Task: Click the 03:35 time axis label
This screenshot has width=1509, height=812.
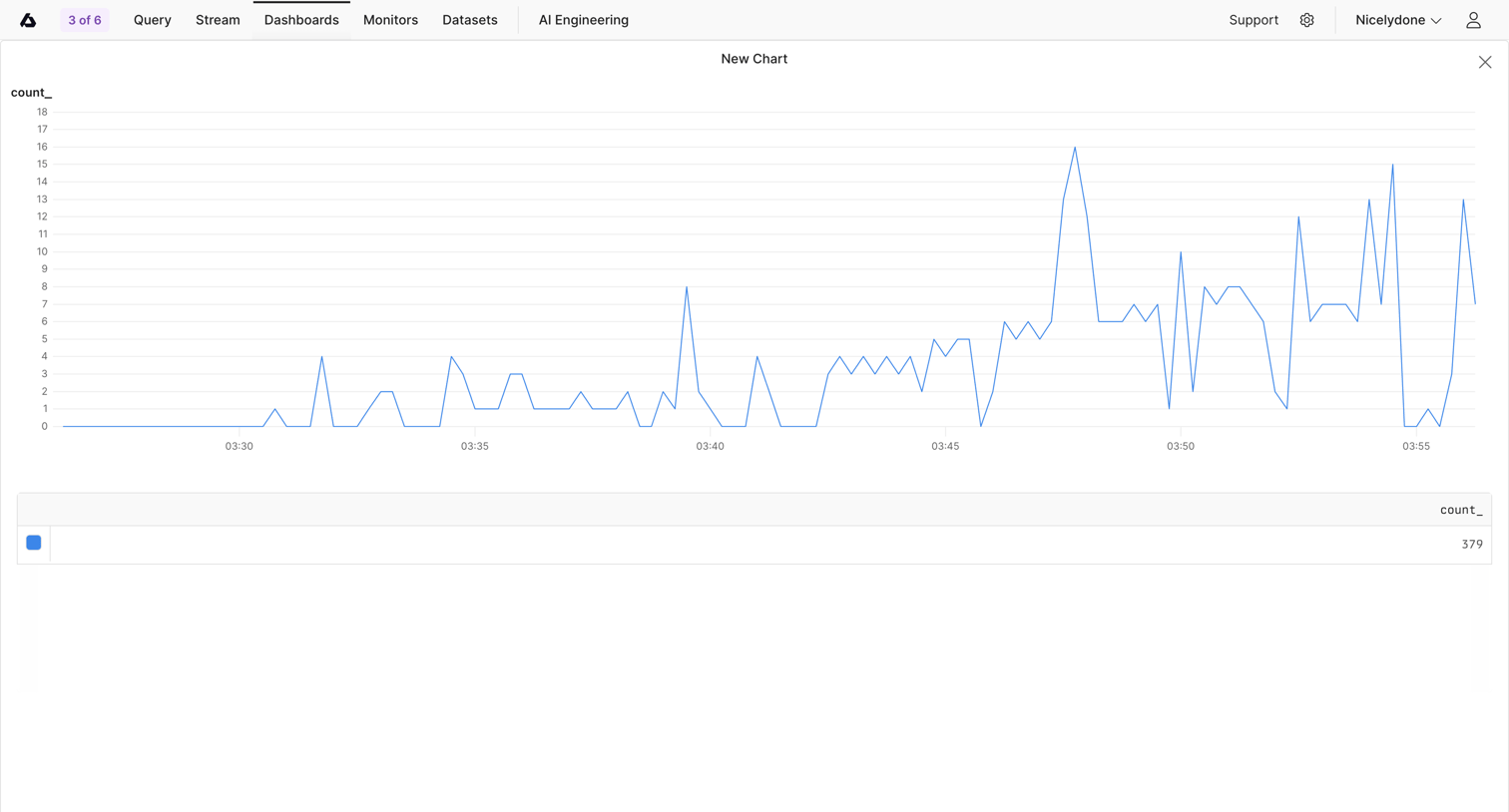Action: 475,446
